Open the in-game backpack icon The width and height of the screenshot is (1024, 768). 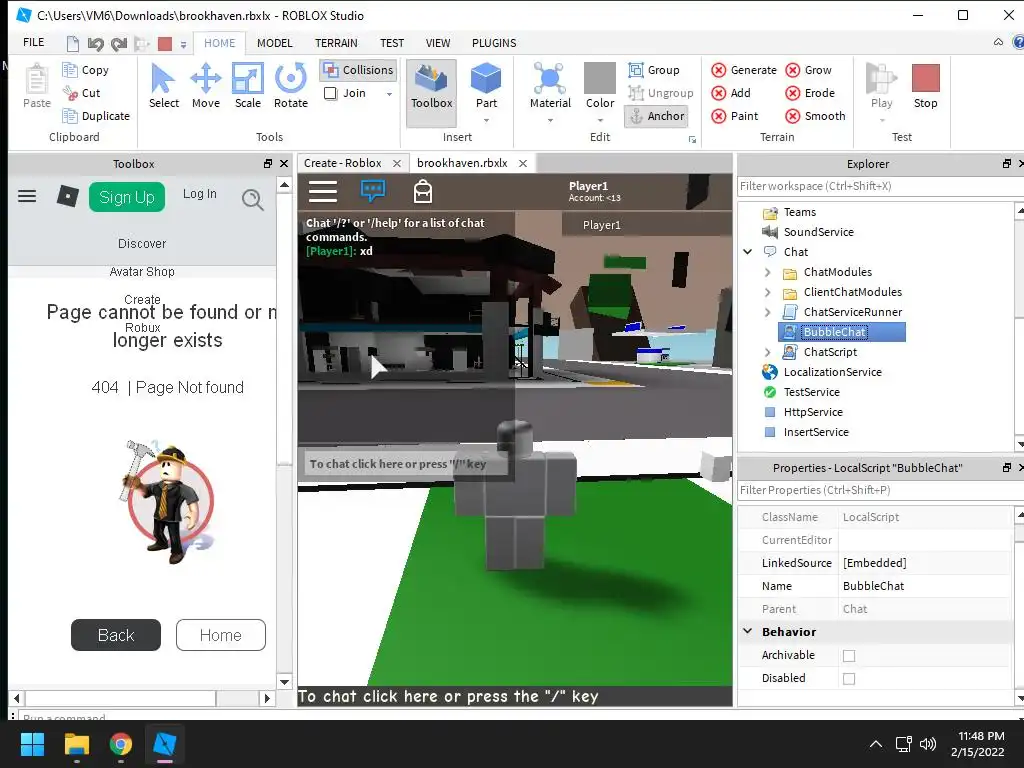[x=423, y=191]
